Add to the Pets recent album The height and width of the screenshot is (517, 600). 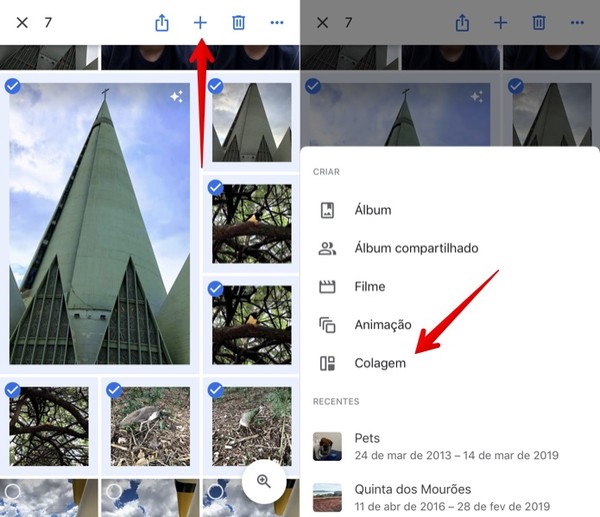tap(450, 446)
